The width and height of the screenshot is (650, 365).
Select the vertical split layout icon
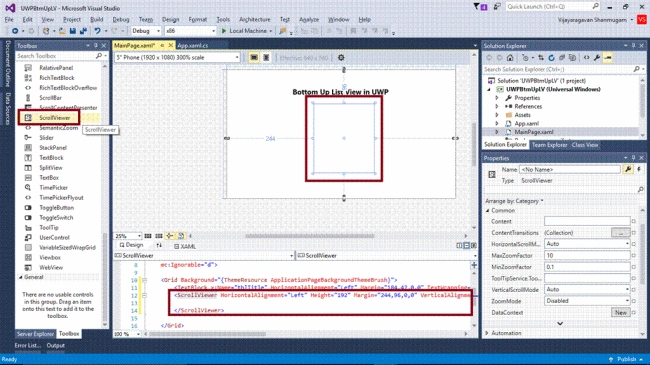coord(459,246)
